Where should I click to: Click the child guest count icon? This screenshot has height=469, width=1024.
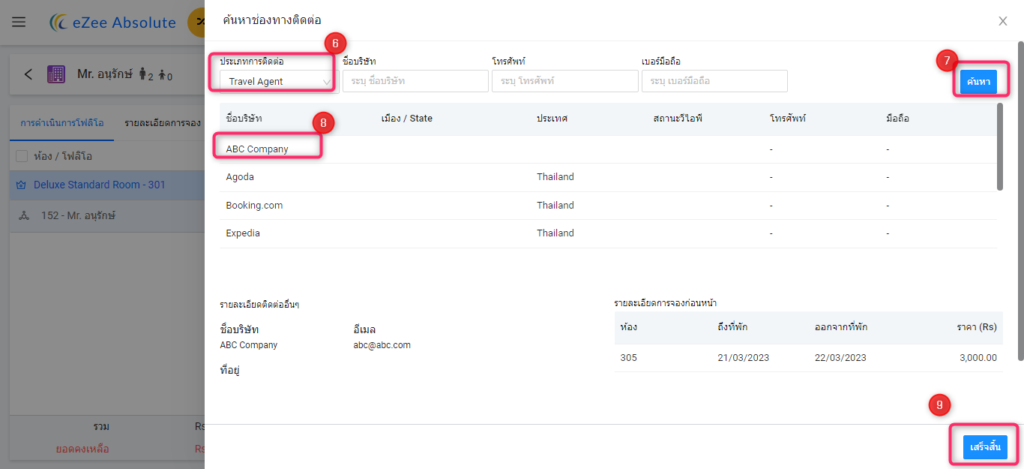165,74
